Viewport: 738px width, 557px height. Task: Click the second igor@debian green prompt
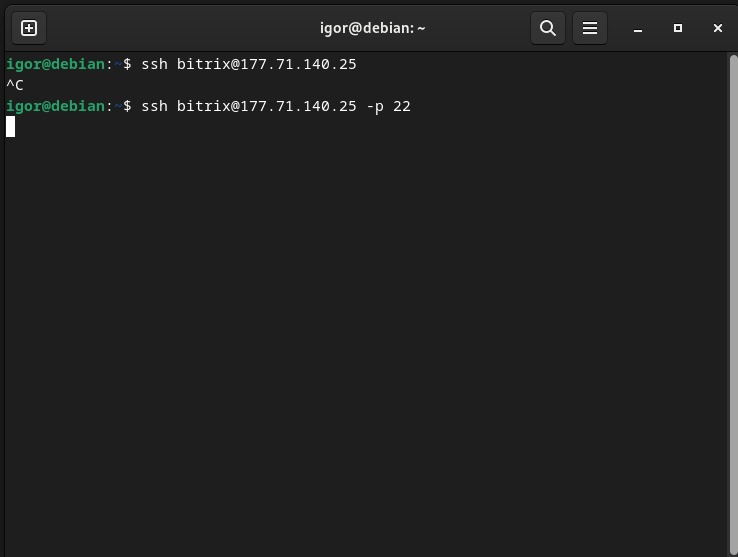tap(55, 106)
